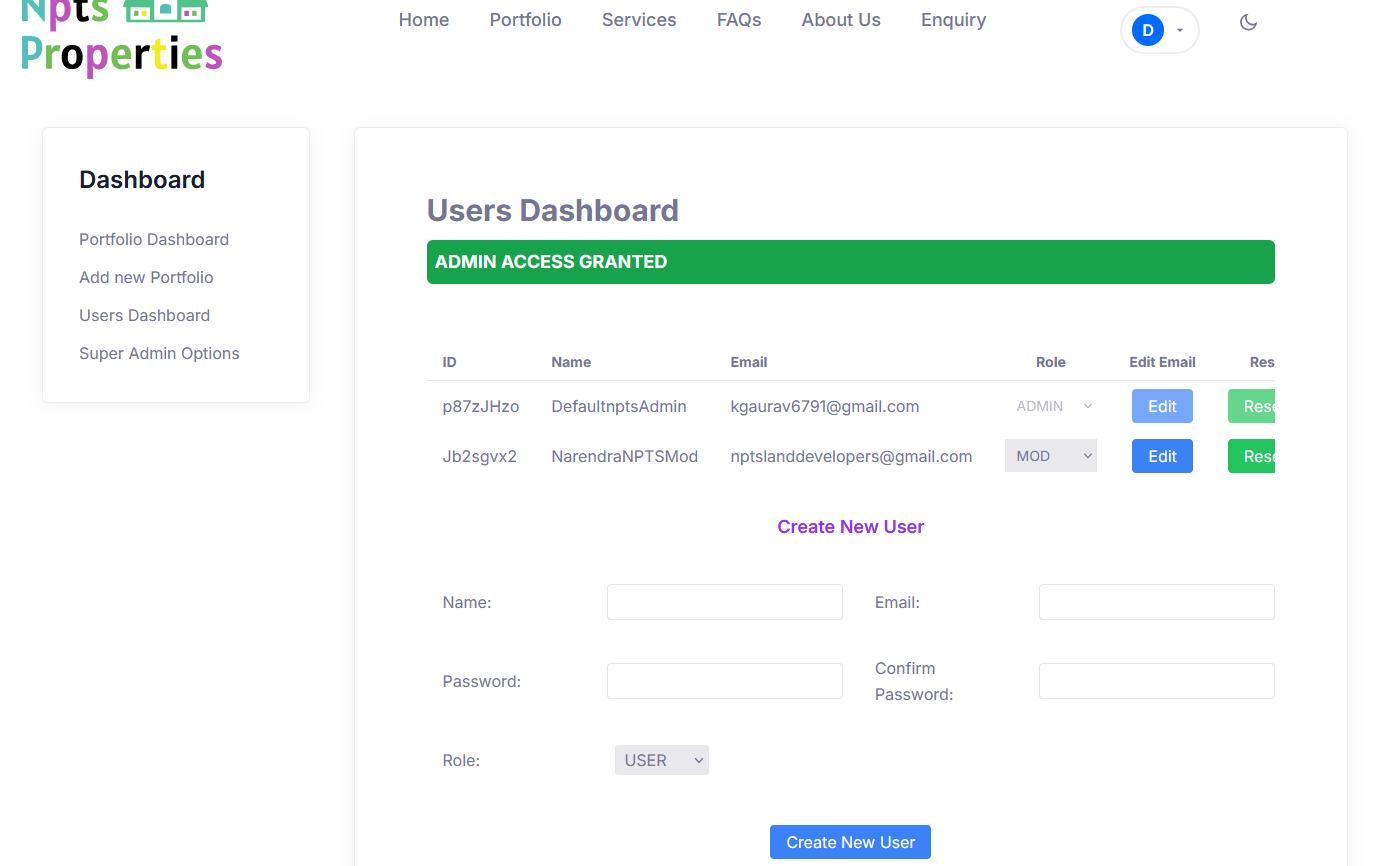Go to the Home page
Viewport: 1388px width, 866px height.
tap(424, 20)
